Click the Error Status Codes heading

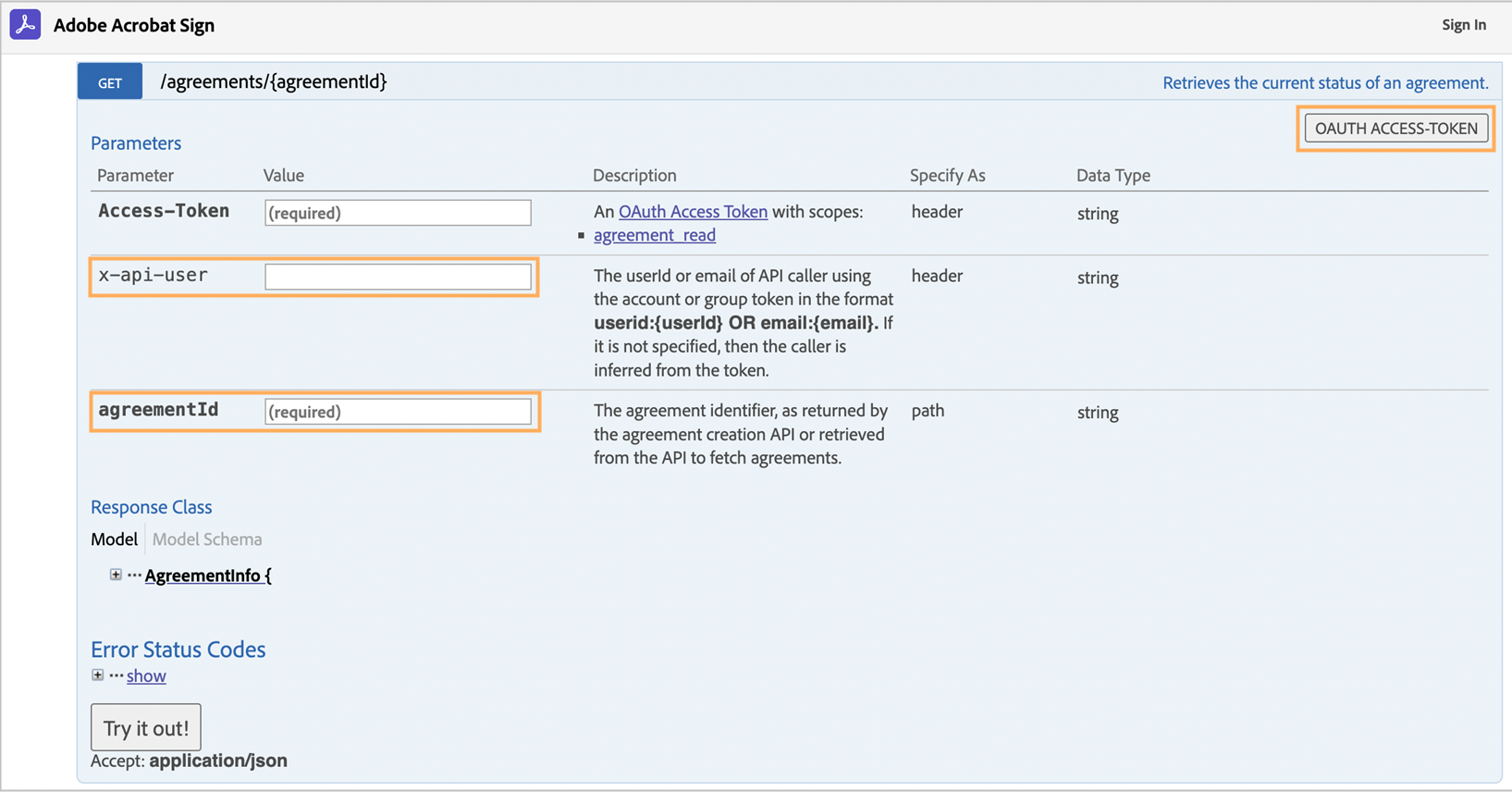tap(178, 650)
